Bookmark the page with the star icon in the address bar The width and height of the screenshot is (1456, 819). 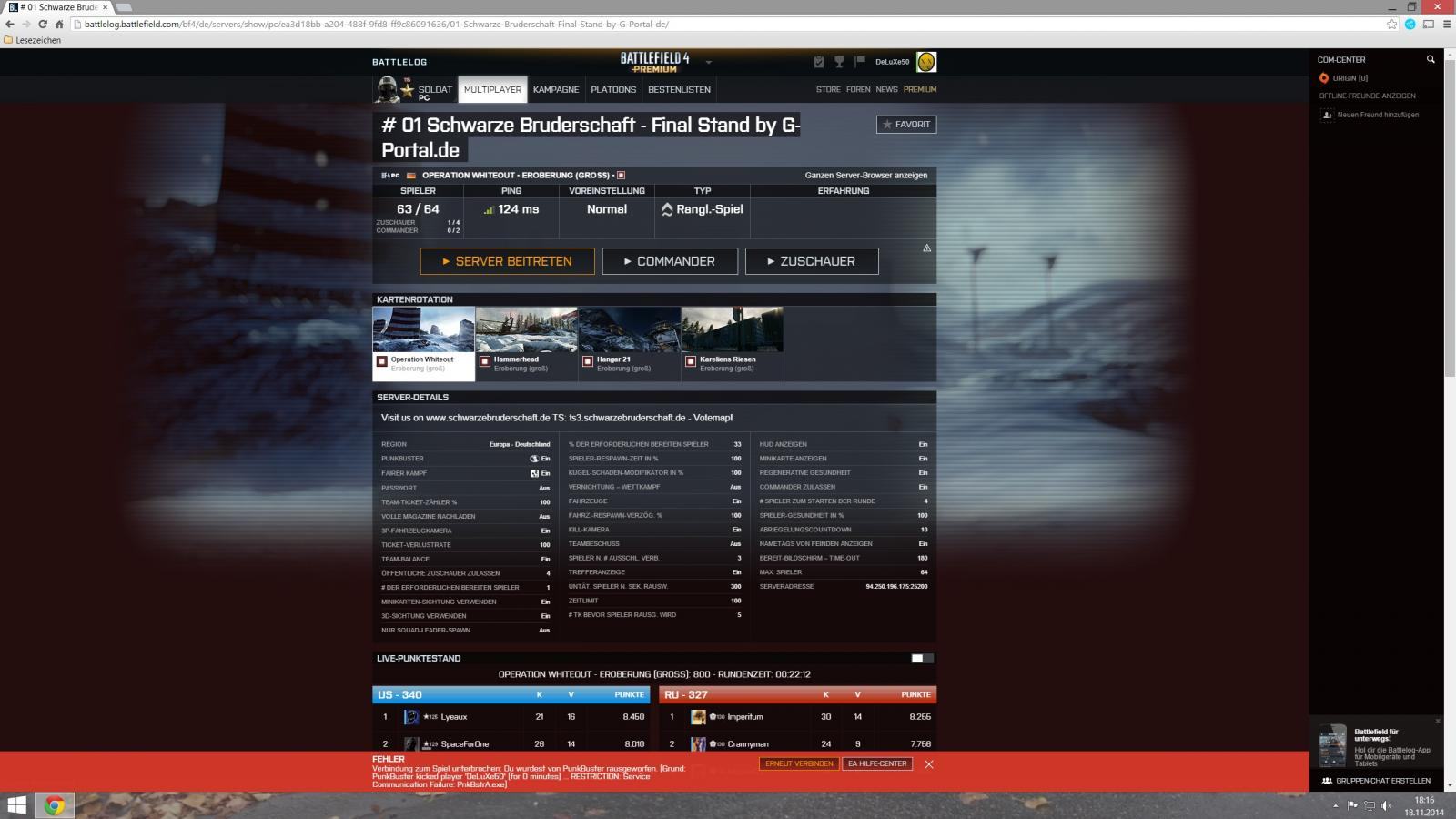(1391, 24)
